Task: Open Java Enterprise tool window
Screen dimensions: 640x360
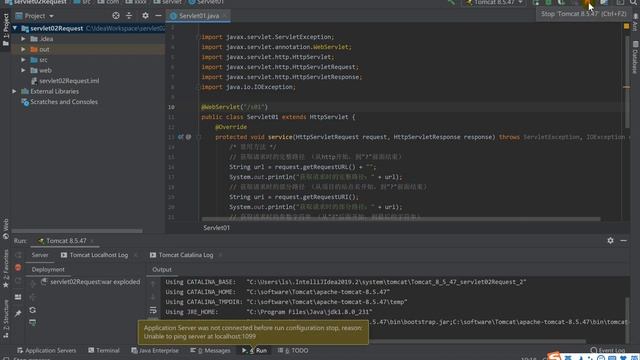Action: pyautogui.click(x=155, y=351)
